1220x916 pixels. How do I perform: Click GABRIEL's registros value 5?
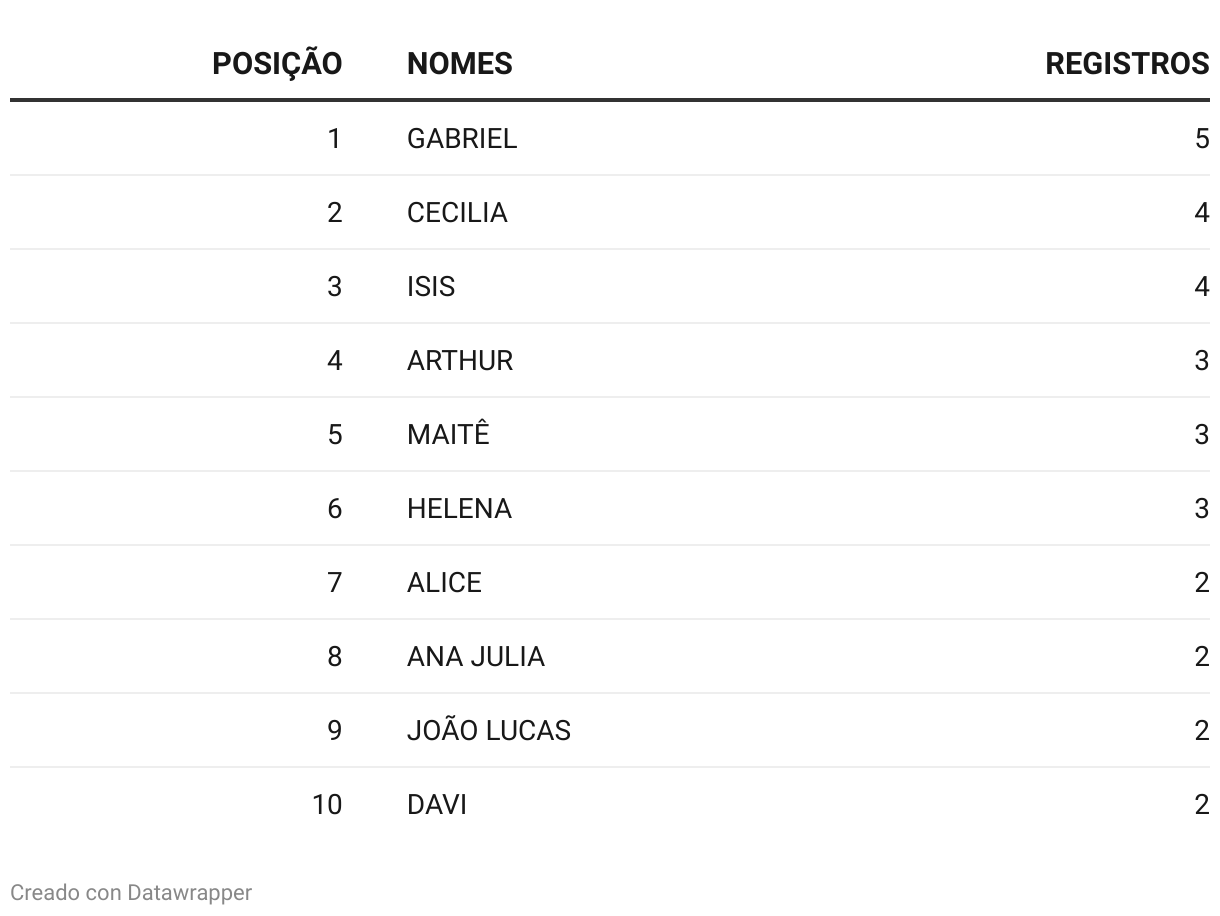point(1202,138)
